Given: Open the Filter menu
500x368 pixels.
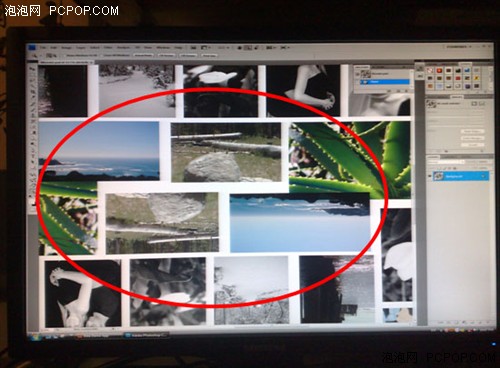Looking at the screenshot, I should pyautogui.click(x=108, y=47).
